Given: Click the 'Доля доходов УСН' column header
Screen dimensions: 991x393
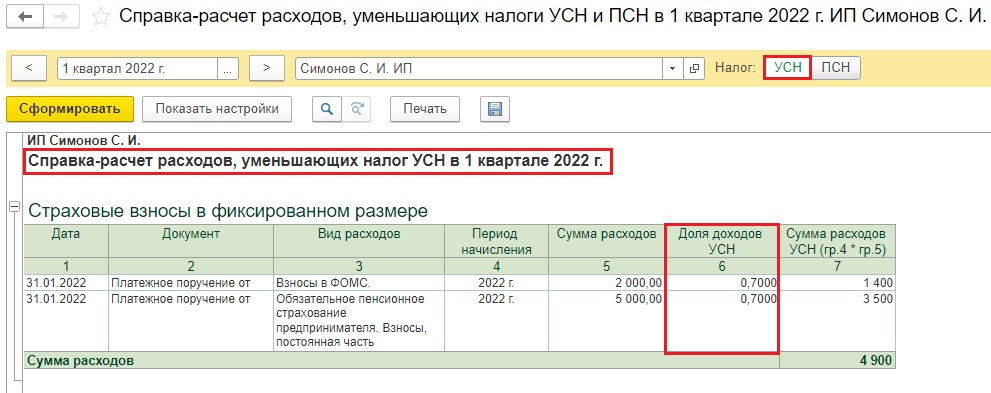Looking at the screenshot, I should click(x=722, y=241).
